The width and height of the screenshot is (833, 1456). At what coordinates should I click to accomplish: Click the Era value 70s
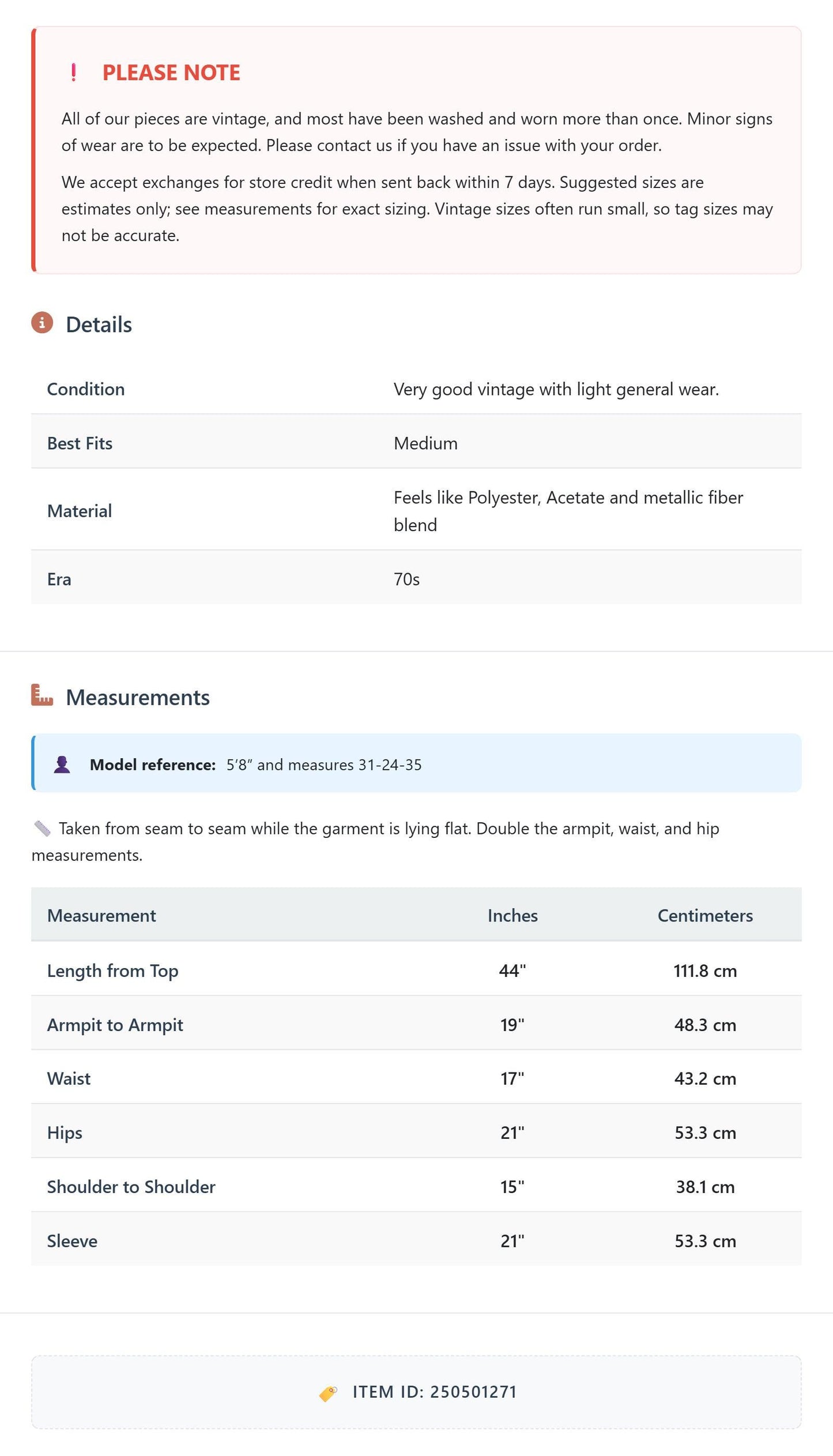(406, 579)
